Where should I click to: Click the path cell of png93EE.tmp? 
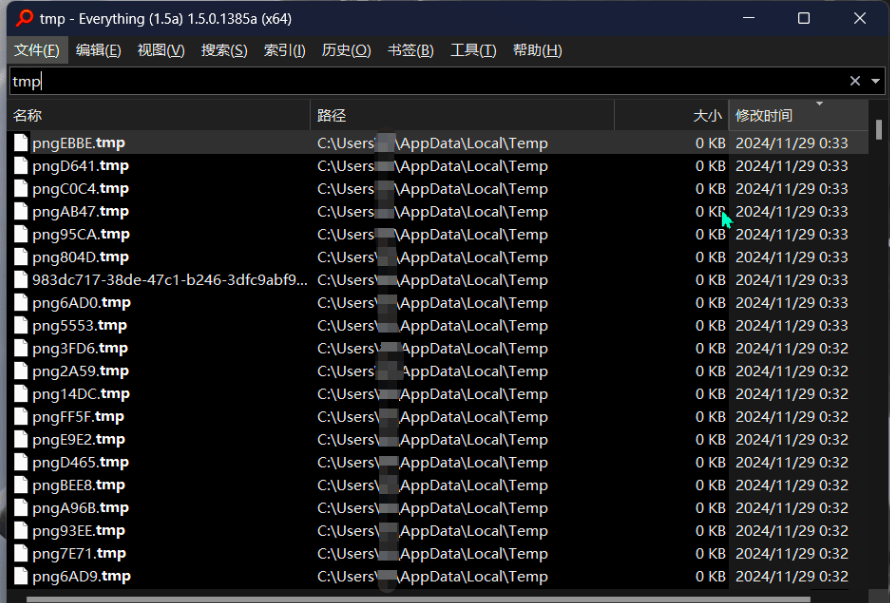433,531
